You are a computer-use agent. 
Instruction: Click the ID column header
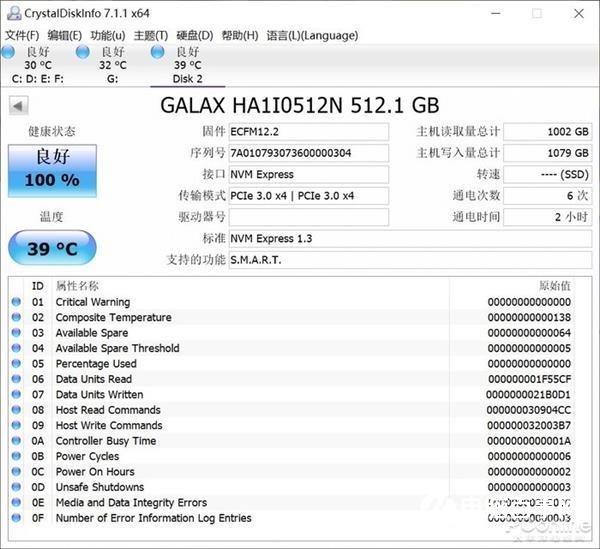tap(38, 286)
